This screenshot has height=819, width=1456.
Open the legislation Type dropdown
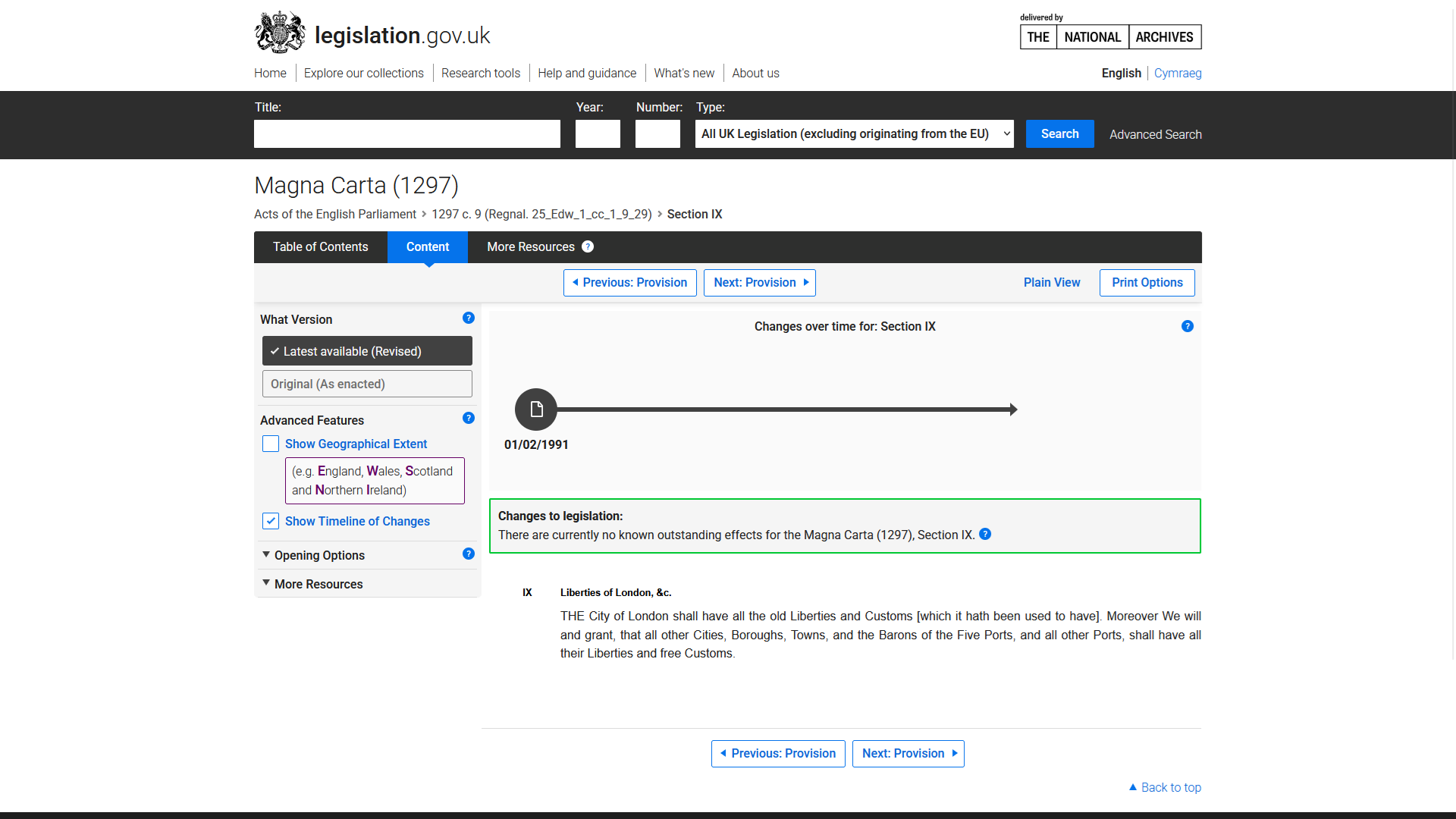click(x=855, y=133)
